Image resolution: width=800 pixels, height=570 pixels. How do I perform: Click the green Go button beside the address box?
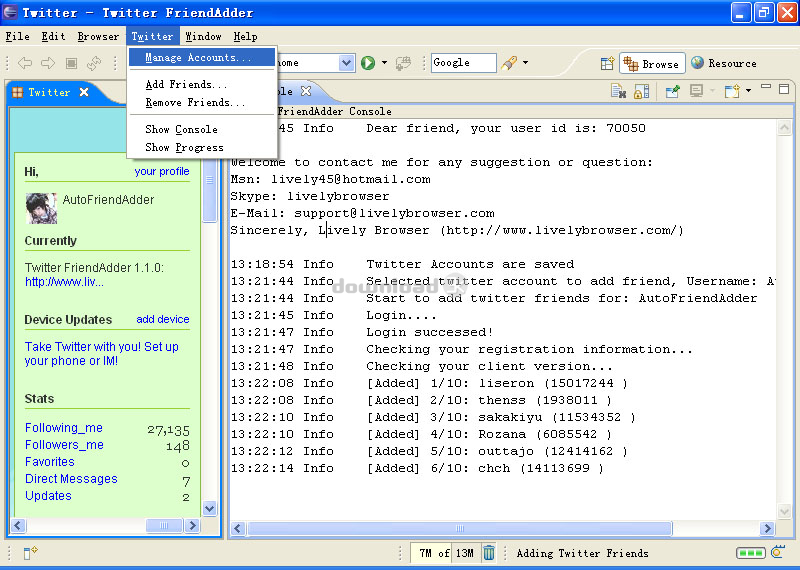click(x=368, y=63)
